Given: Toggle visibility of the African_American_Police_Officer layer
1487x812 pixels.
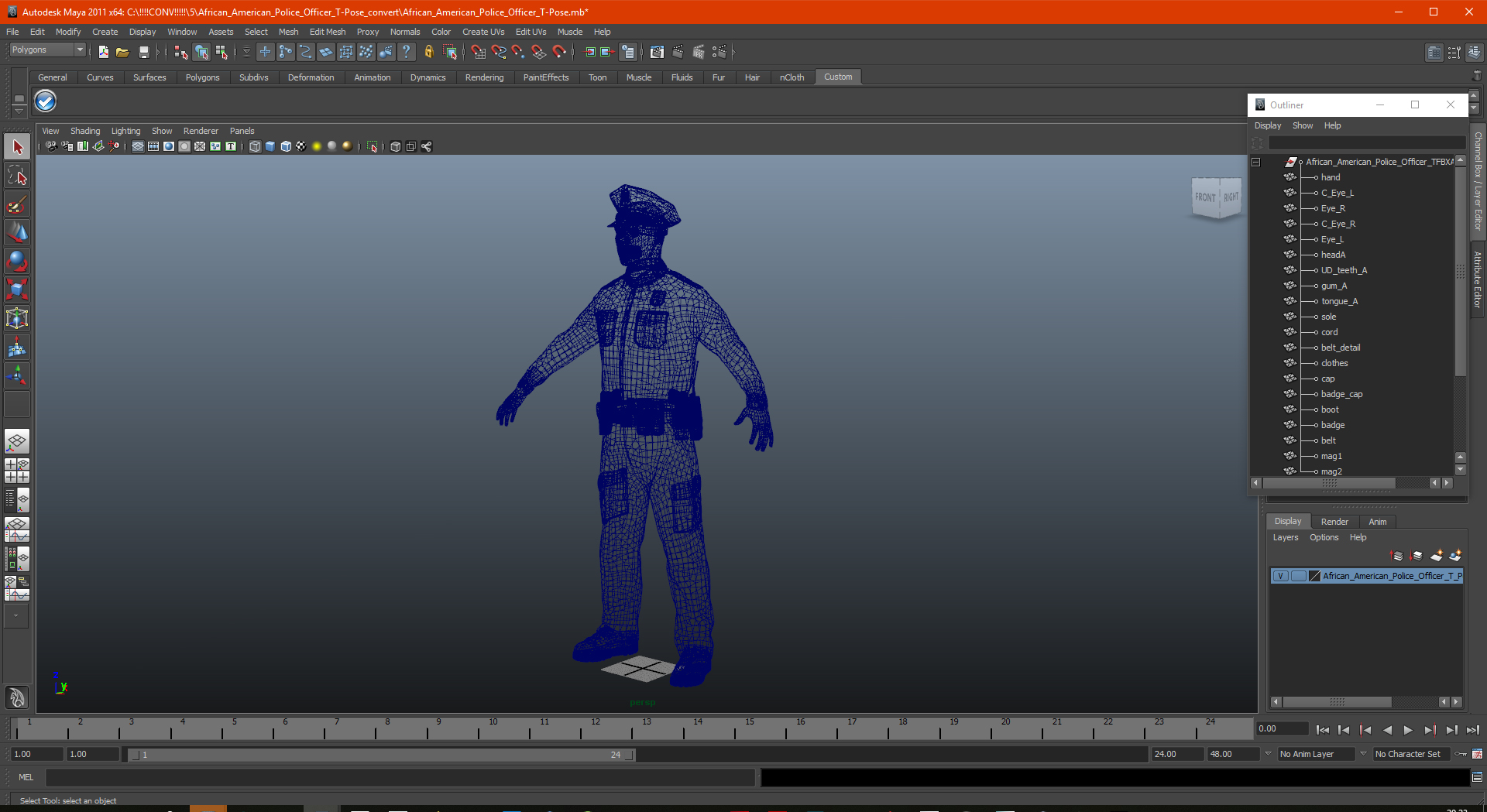Looking at the screenshot, I should [x=1281, y=576].
